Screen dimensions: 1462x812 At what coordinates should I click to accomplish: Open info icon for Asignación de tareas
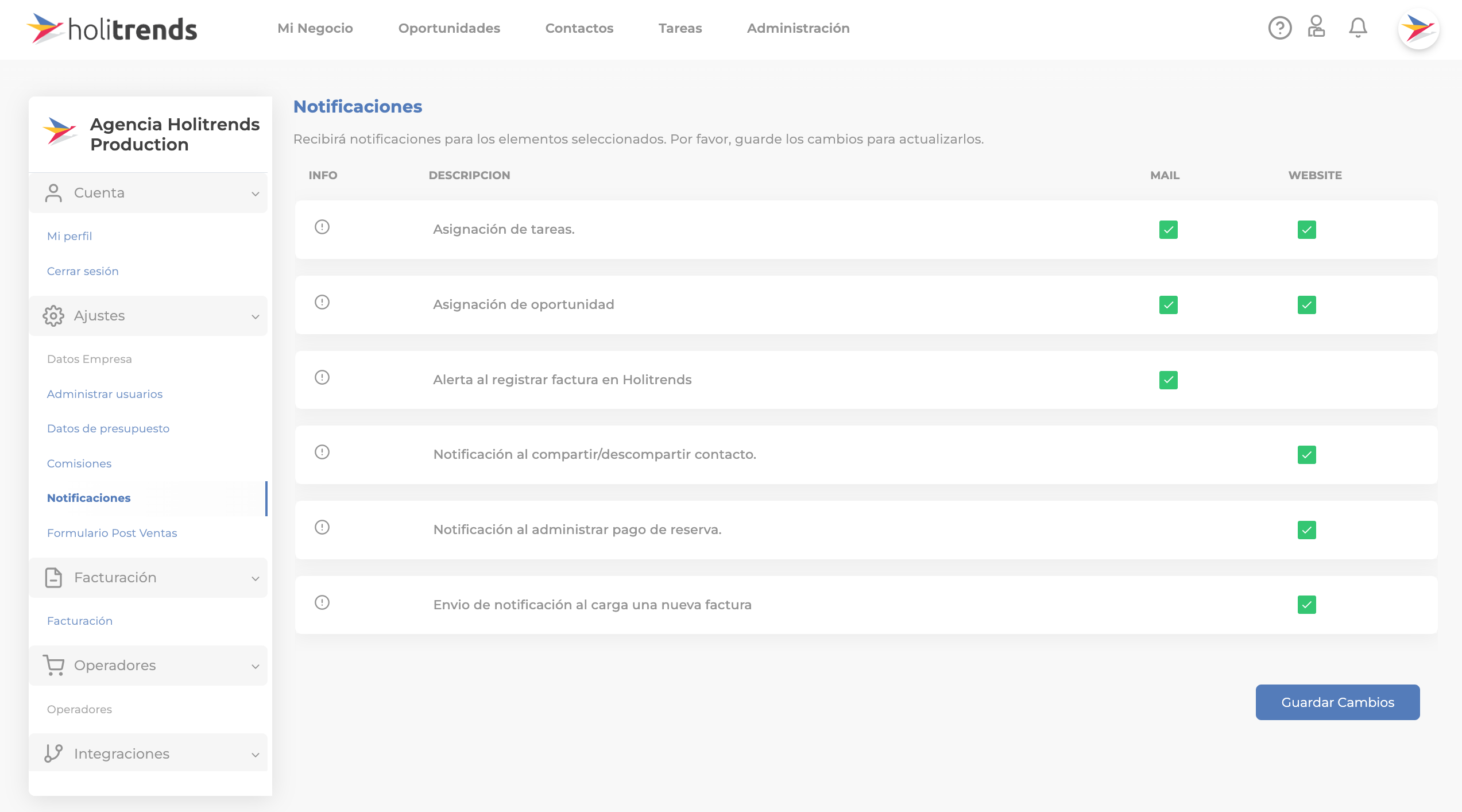pyautogui.click(x=322, y=227)
